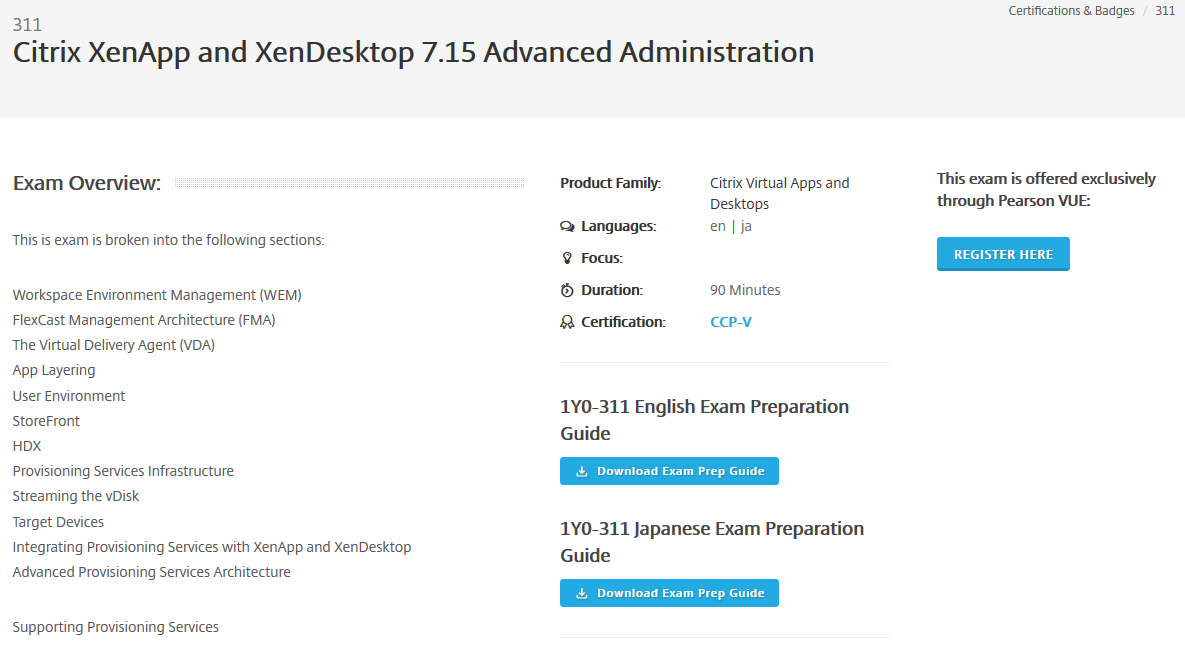
Task: Click the Target Devices line
Action: click(58, 522)
